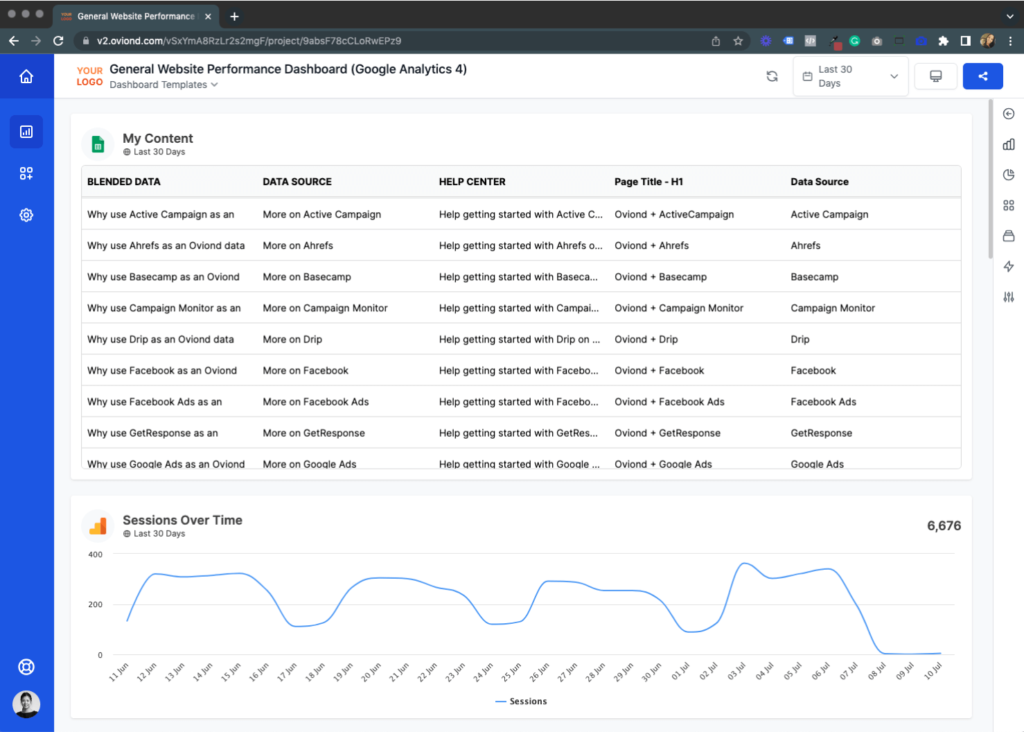Click Why use Basecamp as an Oviond

coord(163,277)
